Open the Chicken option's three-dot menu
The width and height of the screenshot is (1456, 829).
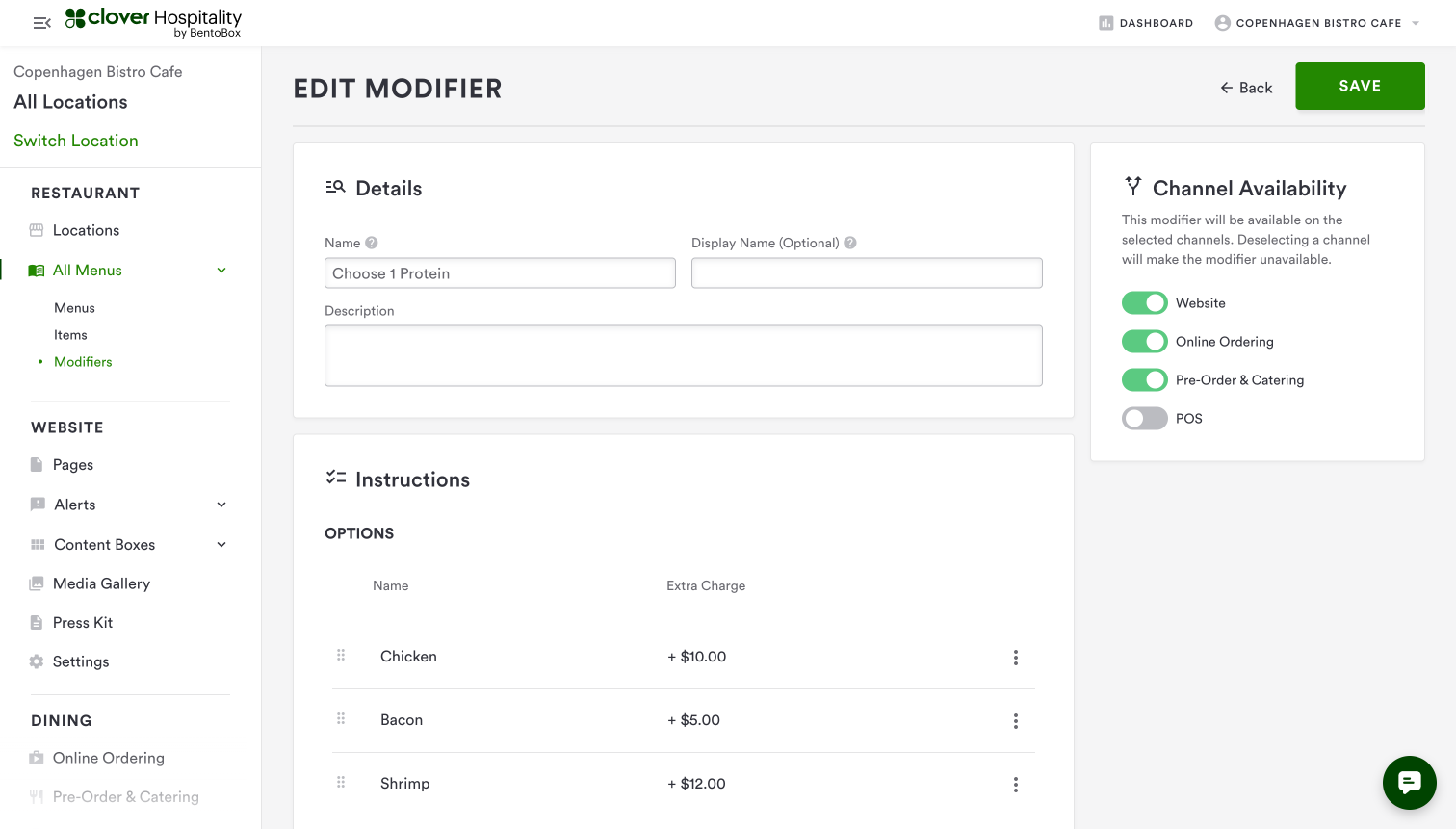tap(1015, 658)
